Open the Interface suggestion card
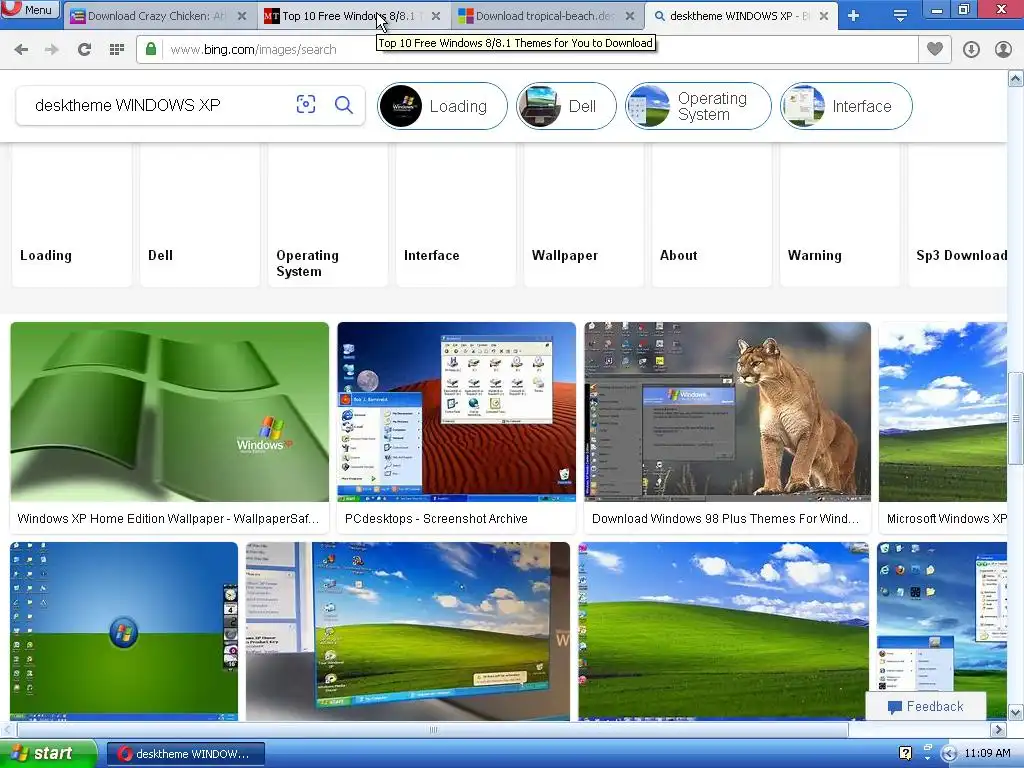The width and height of the screenshot is (1024, 768). point(456,214)
